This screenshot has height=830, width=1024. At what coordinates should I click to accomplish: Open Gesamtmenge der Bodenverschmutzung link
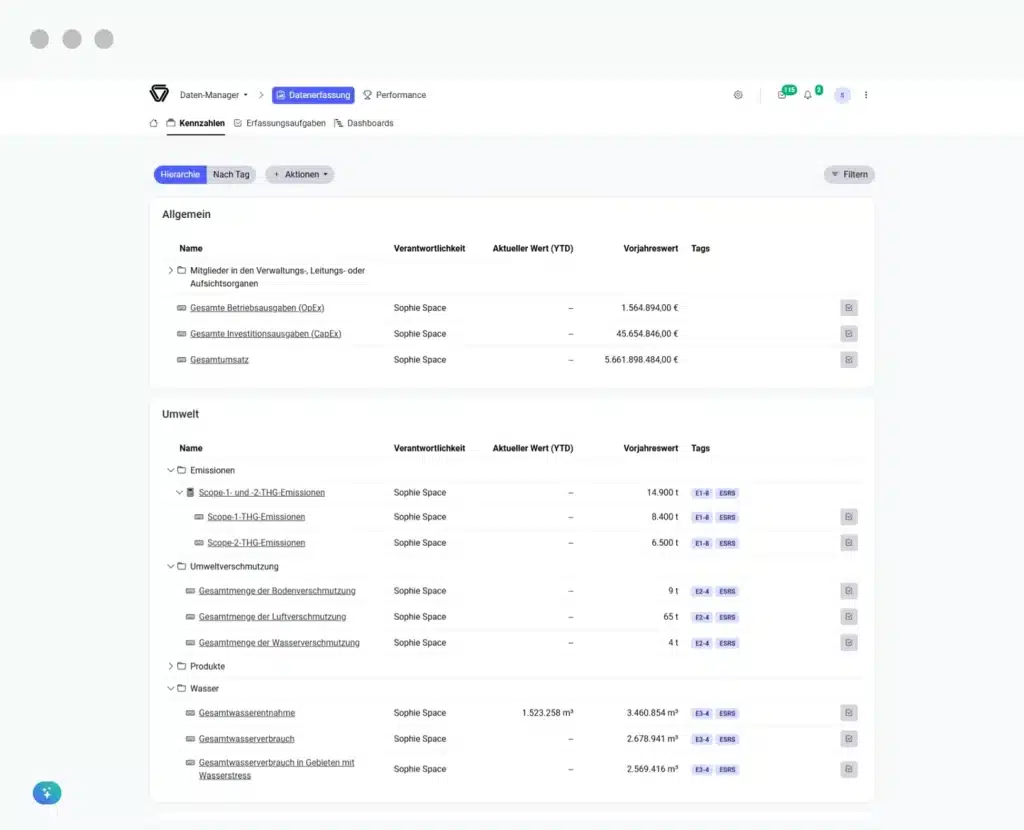pos(277,591)
